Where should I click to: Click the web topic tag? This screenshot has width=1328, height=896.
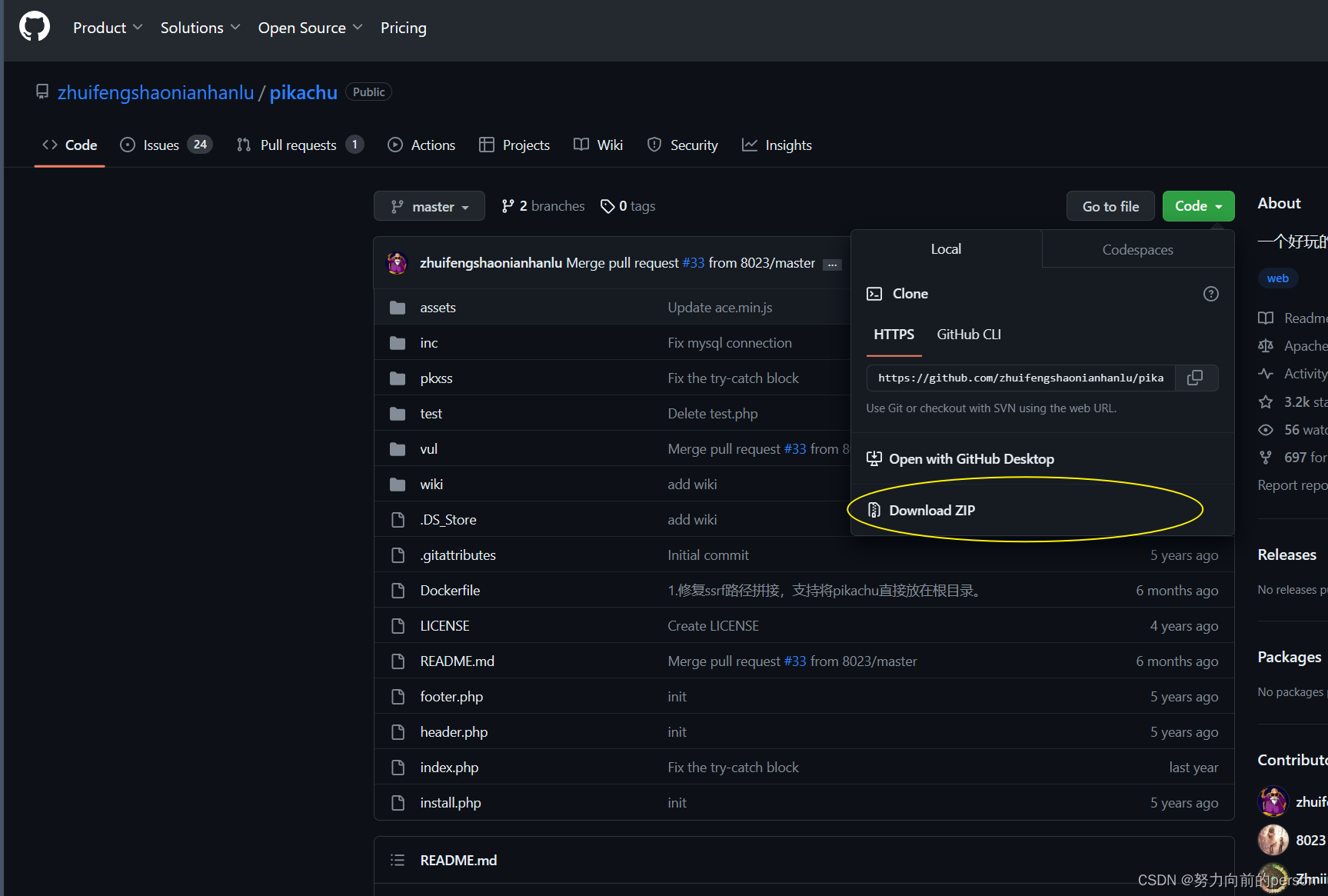coord(1278,278)
